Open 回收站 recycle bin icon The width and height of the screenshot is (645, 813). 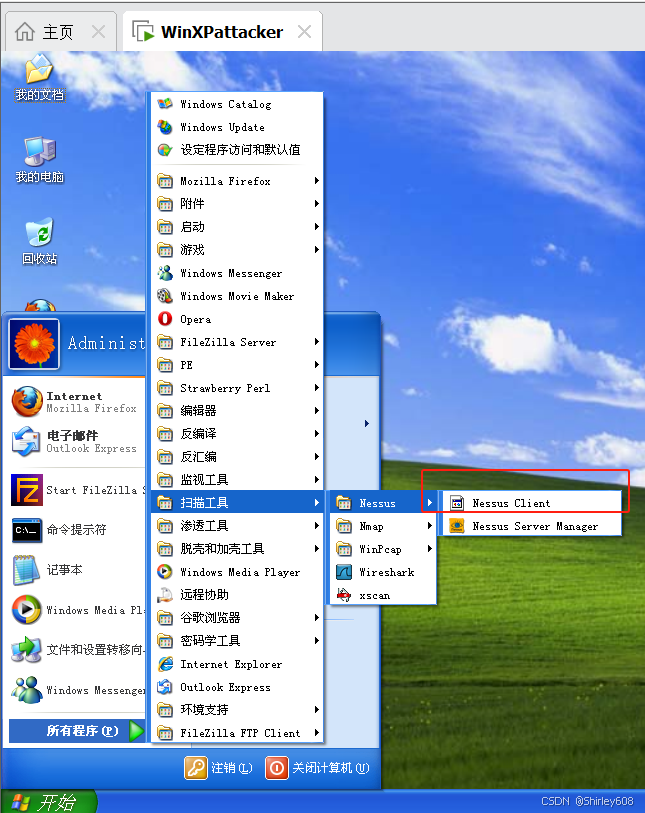[39, 242]
